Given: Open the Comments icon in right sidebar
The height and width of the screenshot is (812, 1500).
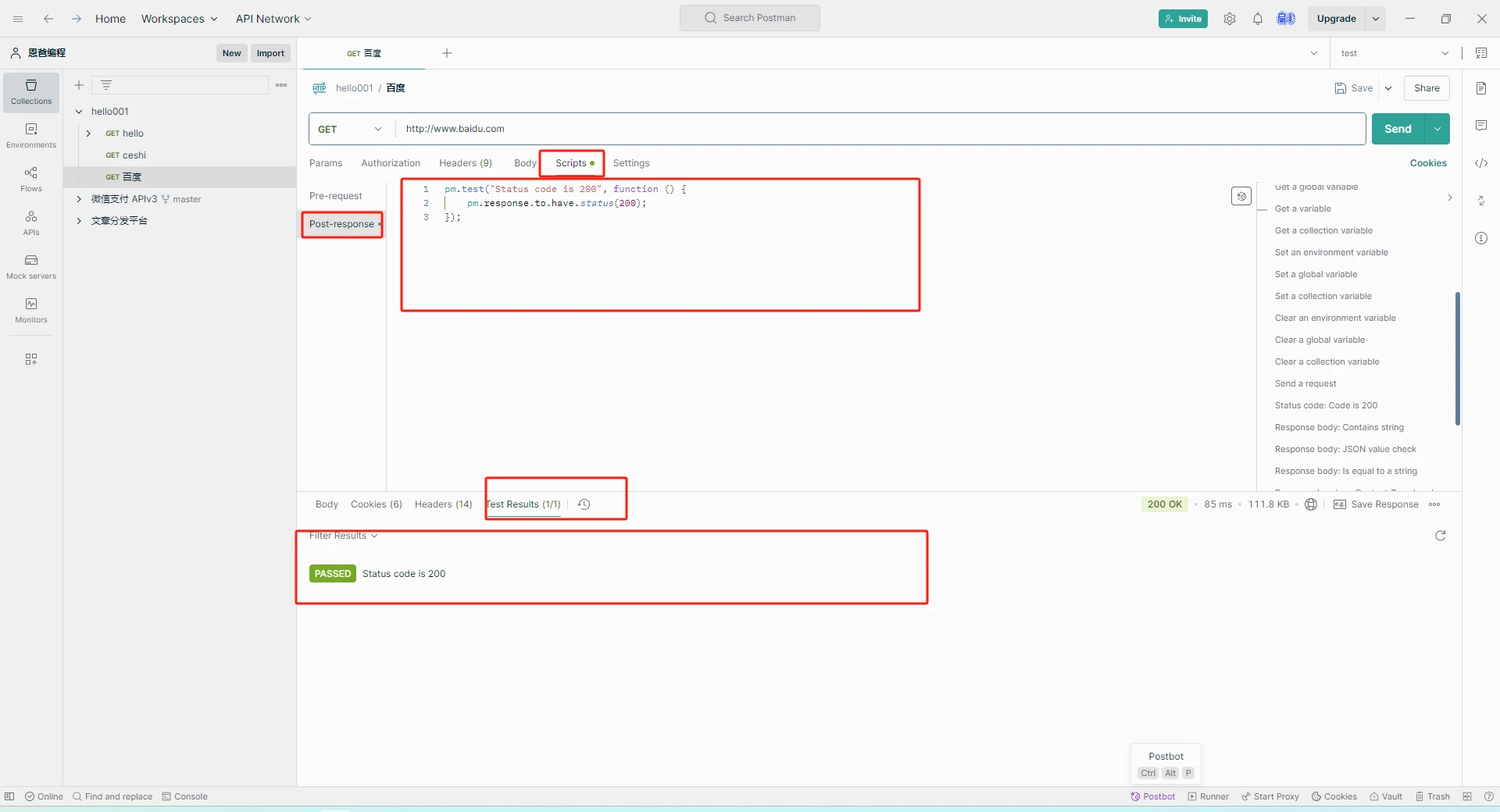Looking at the screenshot, I should click(x=1481, y=126).
